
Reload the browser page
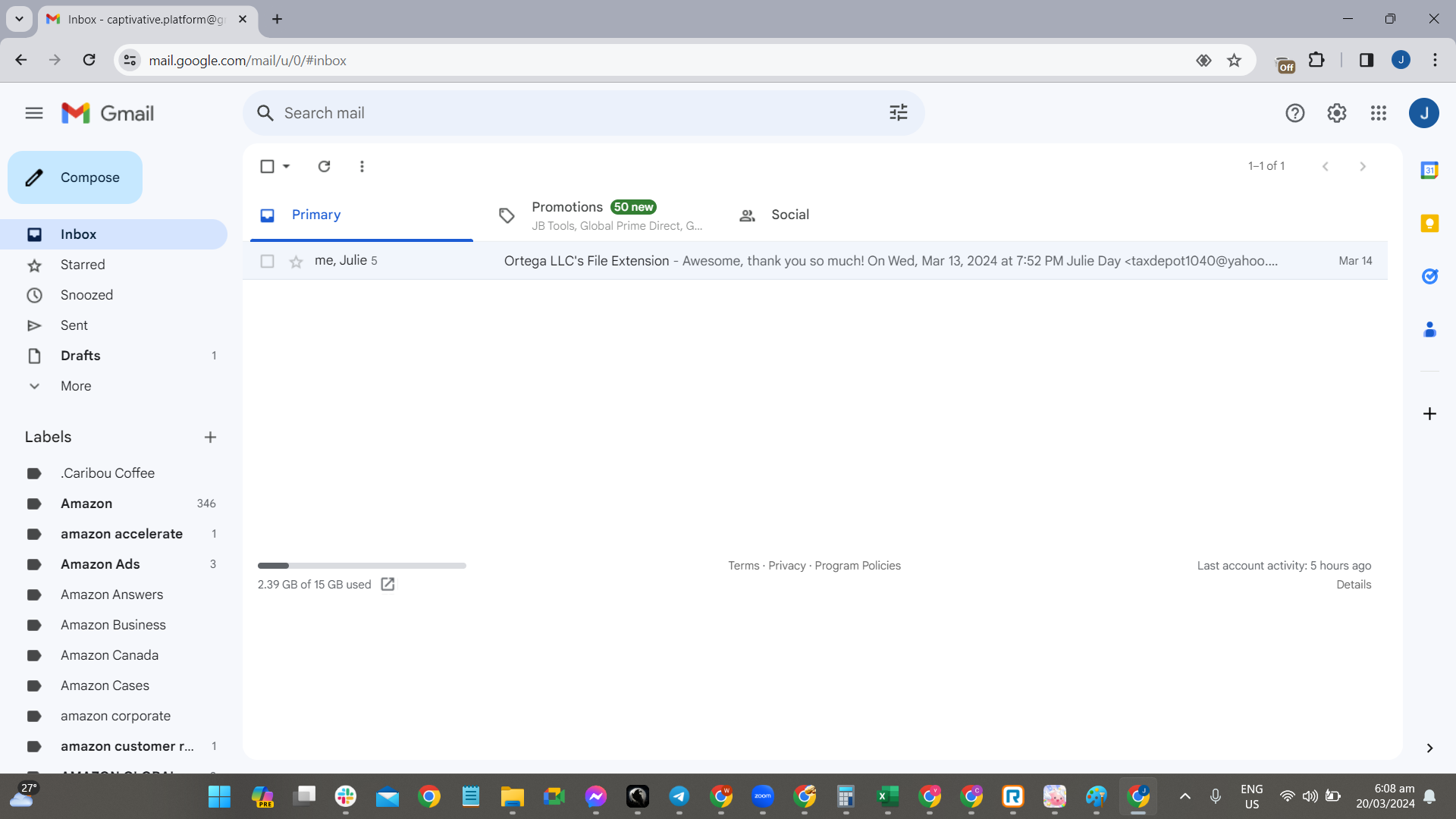click(x=89, y=60)
